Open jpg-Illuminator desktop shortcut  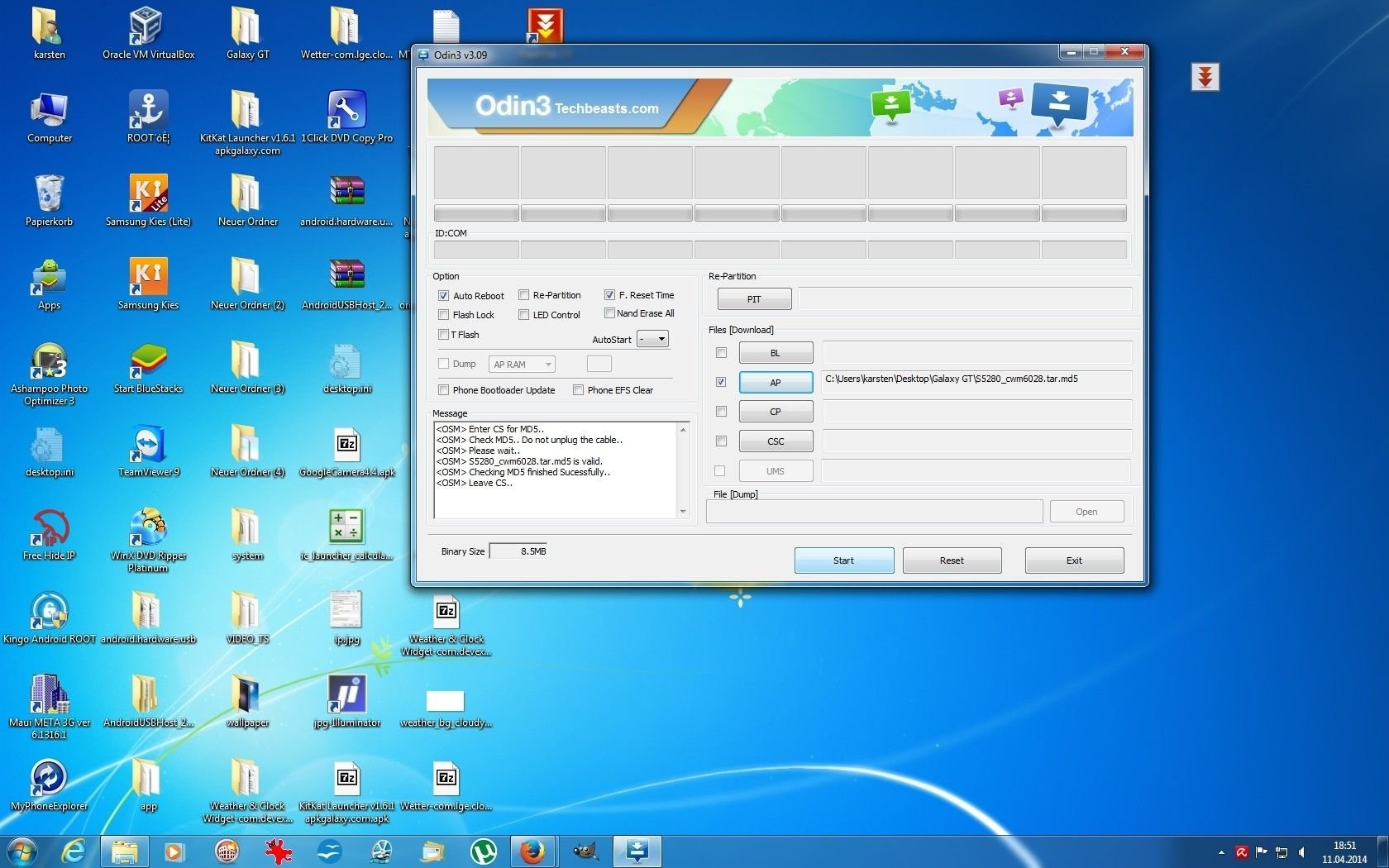point(346,701)
